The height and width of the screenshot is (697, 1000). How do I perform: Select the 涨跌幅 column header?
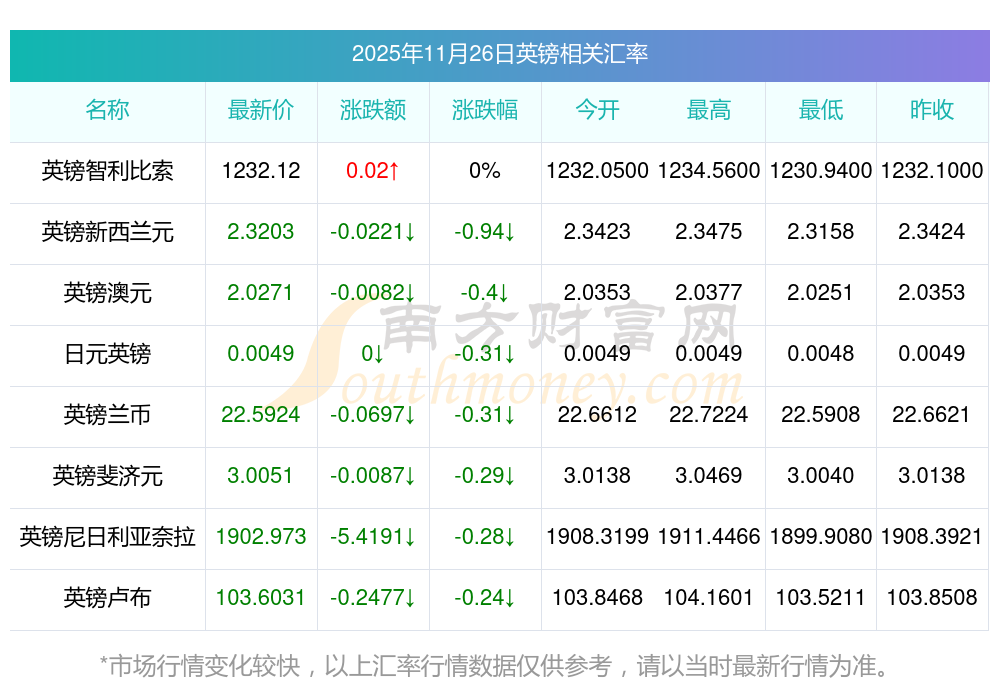[x=485, y=110]
